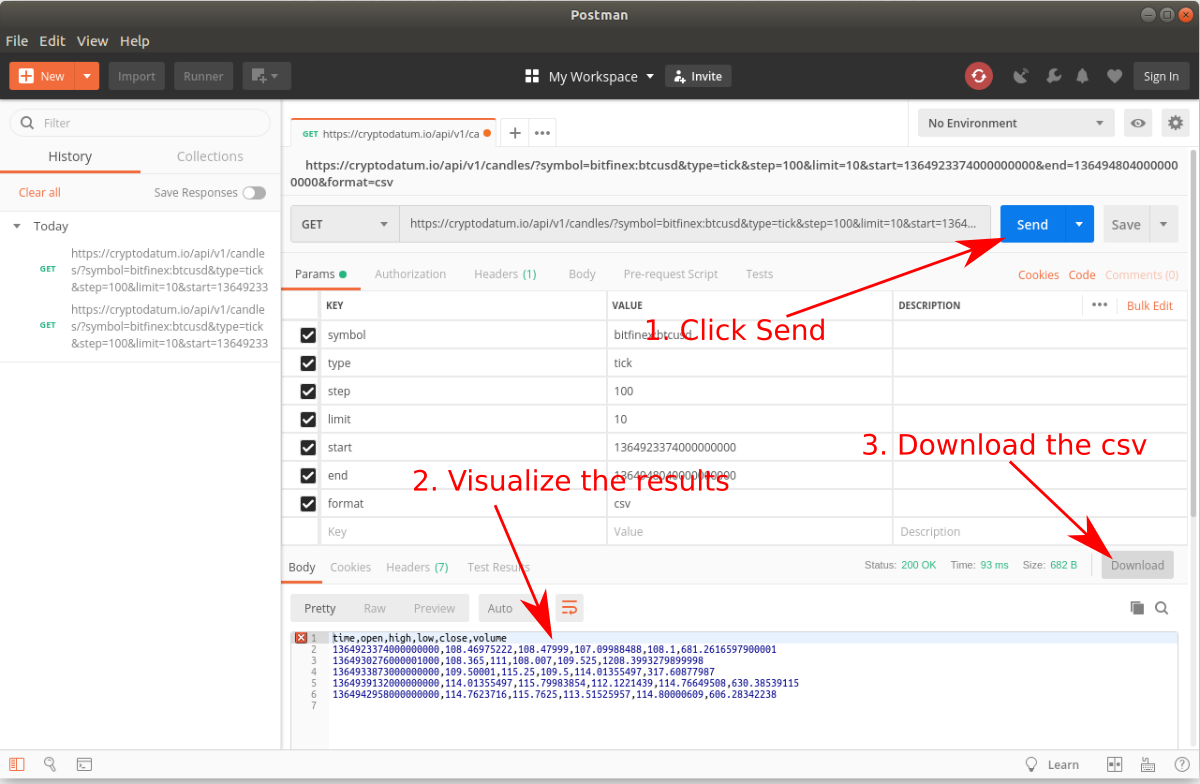
Task: Search within the response body icon
Action: [x=1162, y=608]
